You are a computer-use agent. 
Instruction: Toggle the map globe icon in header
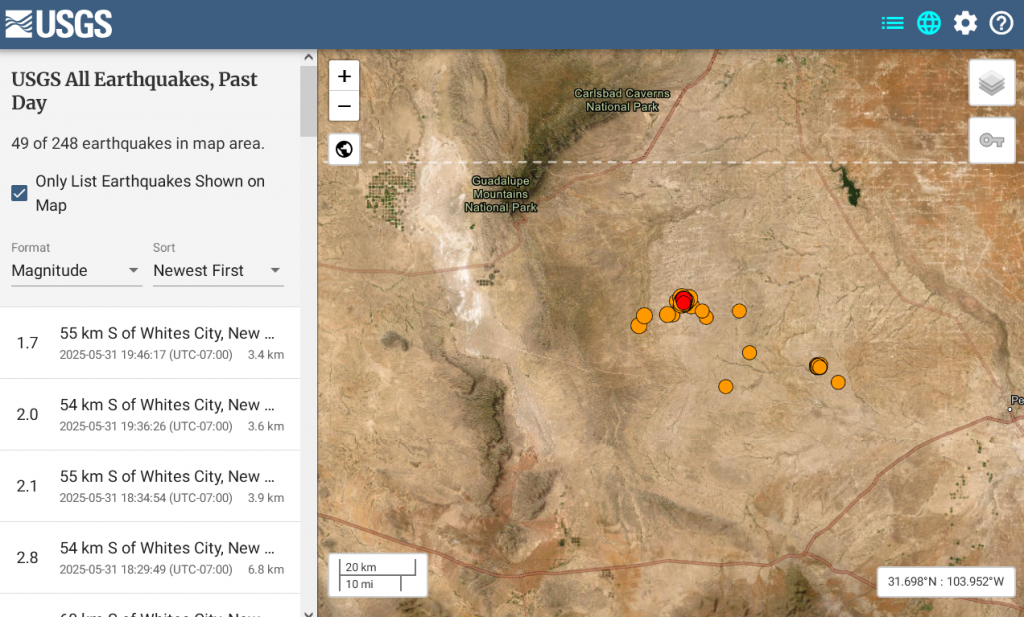tap(929, 24)
